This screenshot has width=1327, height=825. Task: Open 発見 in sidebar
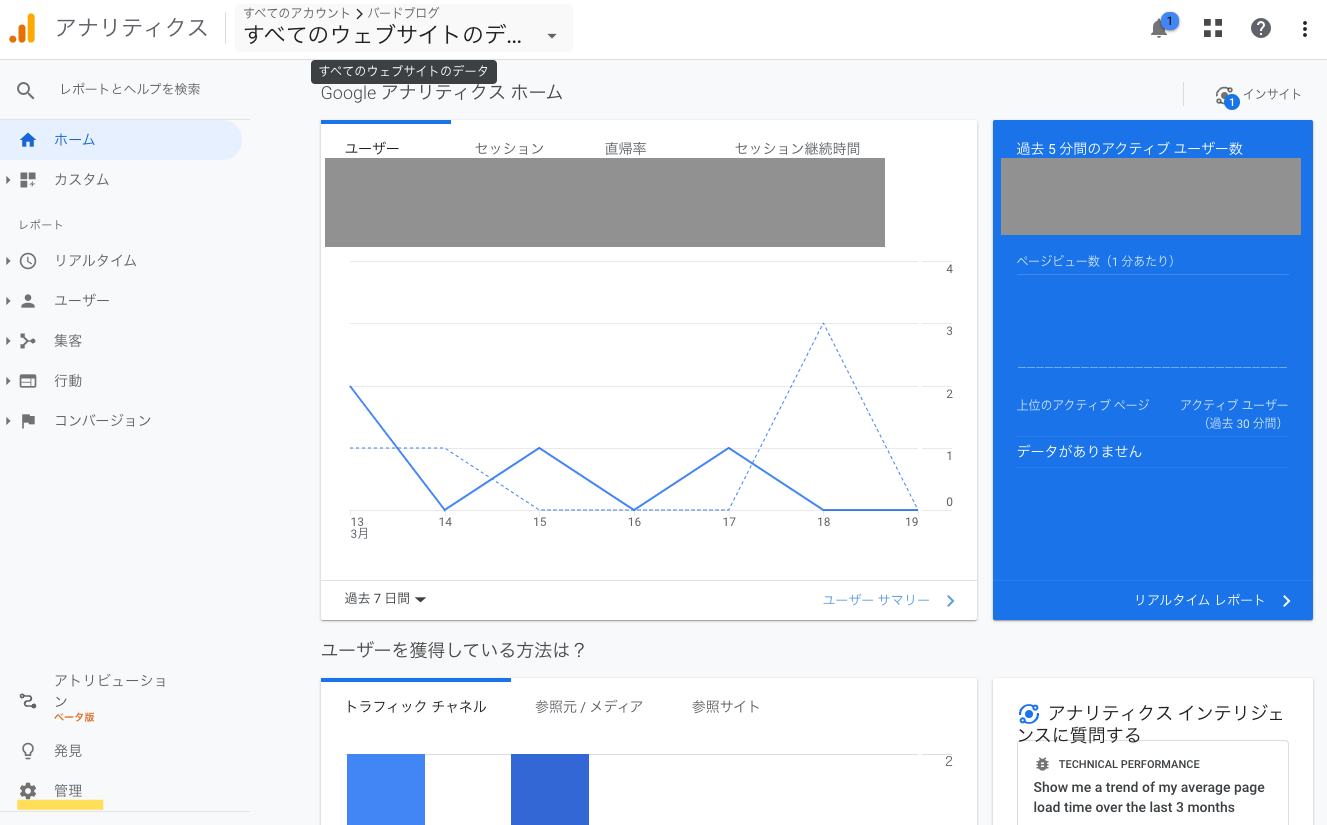(x=68, y=751)
